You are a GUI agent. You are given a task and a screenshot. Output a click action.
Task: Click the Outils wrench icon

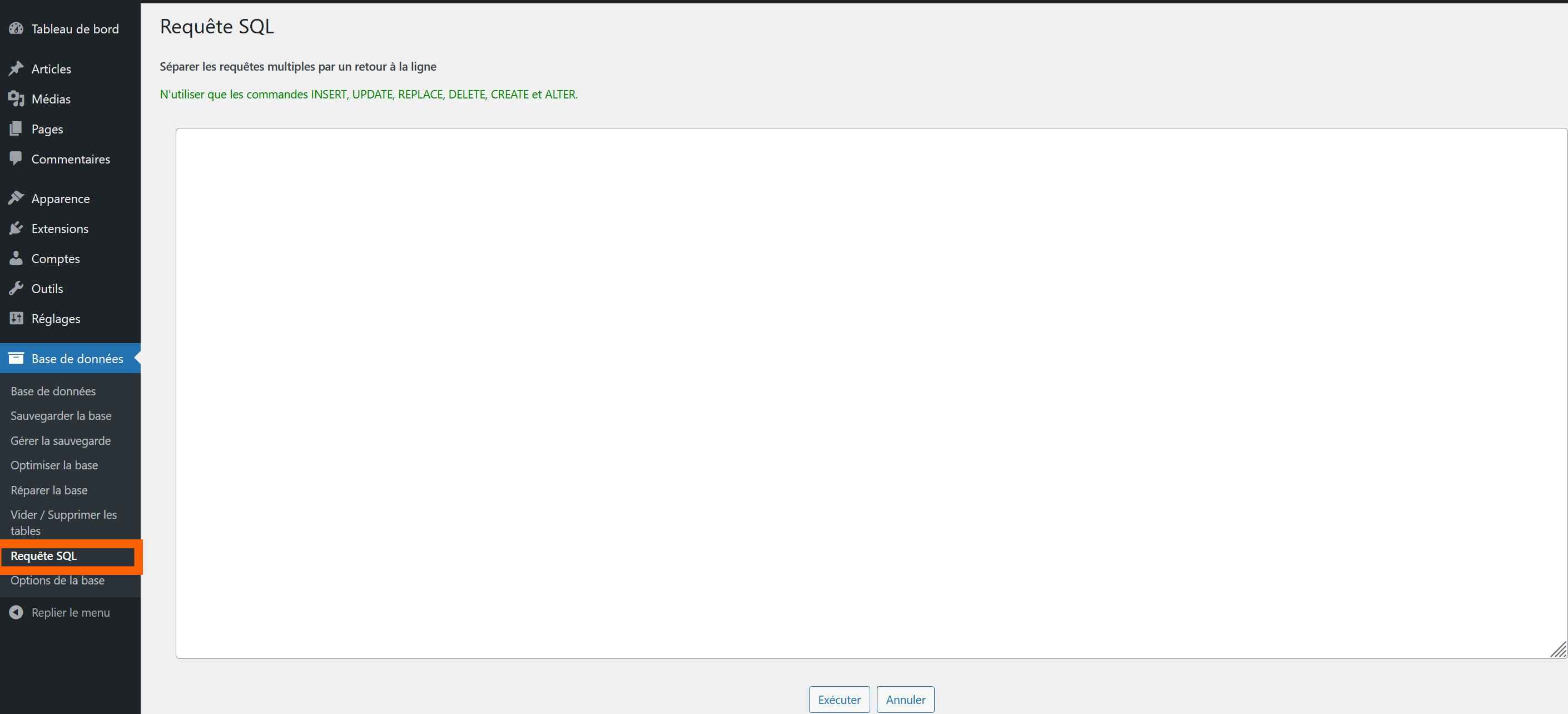[x=17, y=289]
